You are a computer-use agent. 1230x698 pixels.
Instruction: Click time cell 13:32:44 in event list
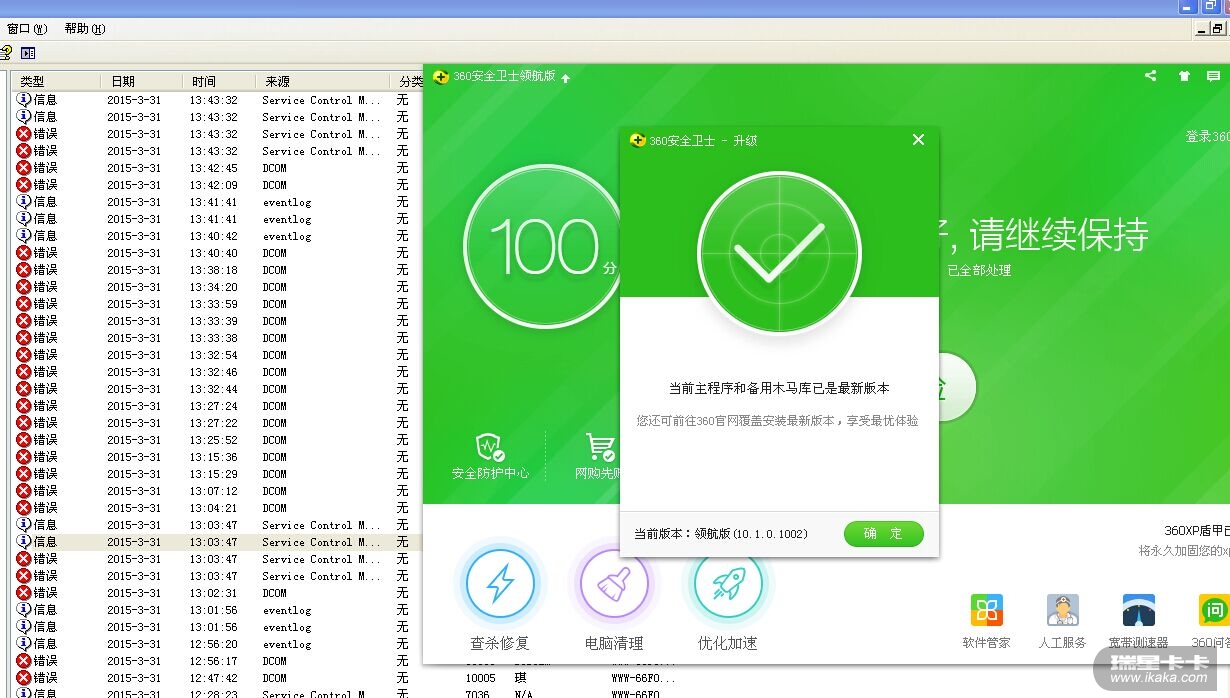point(214,389)
